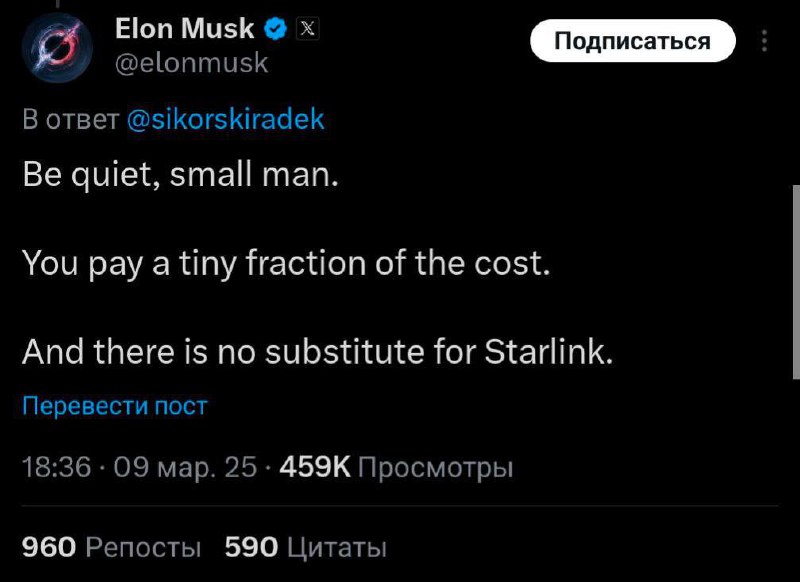Click Перевести пост to translate
The height and width of the screenshot is (582, 800).
(114, 406)
